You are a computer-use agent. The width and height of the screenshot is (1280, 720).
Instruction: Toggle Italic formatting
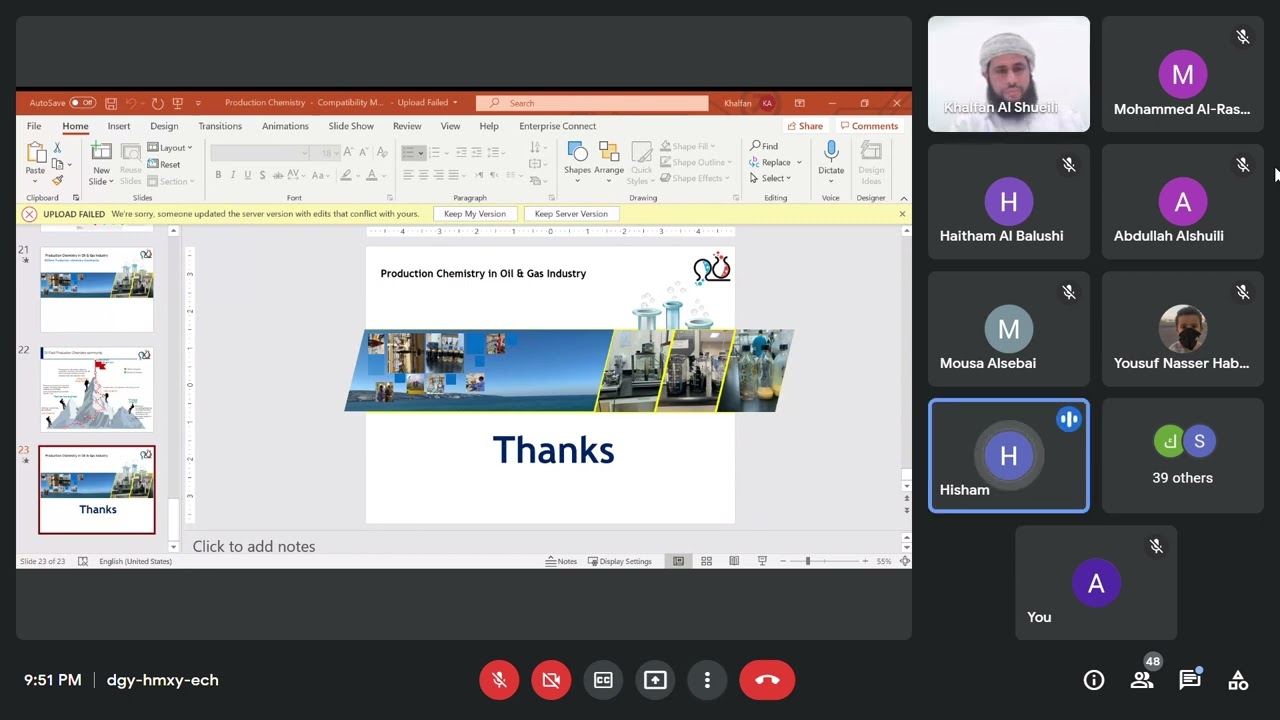point(233,175)
